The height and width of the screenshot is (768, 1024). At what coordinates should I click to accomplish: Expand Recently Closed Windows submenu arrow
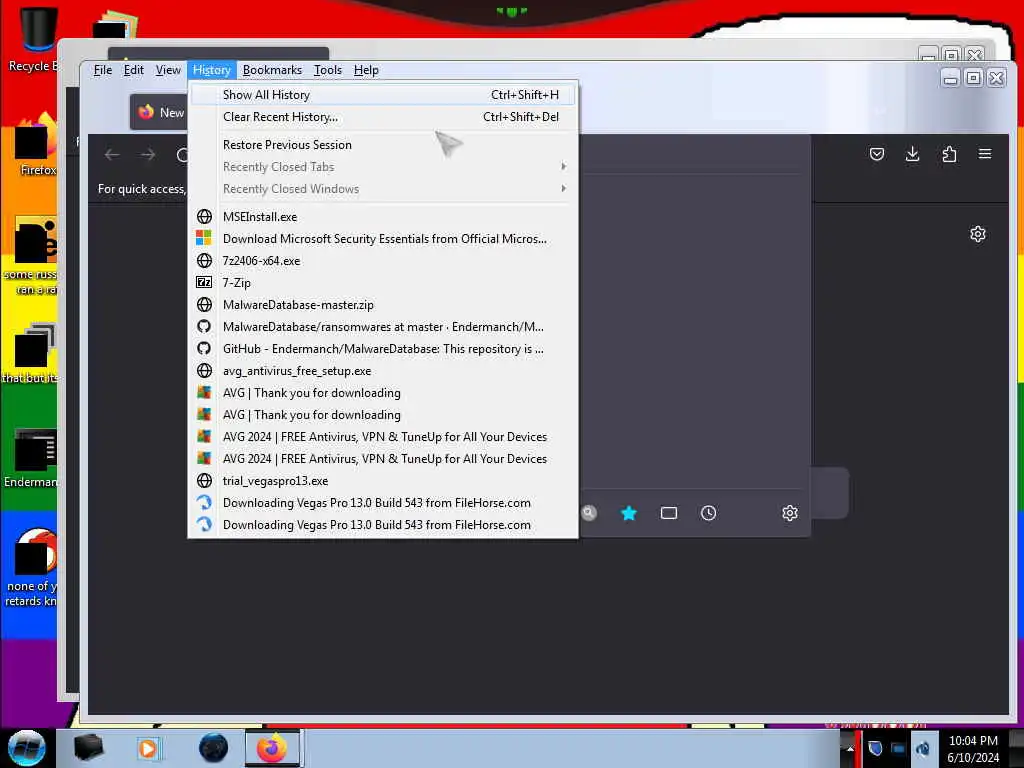[563, 189]
